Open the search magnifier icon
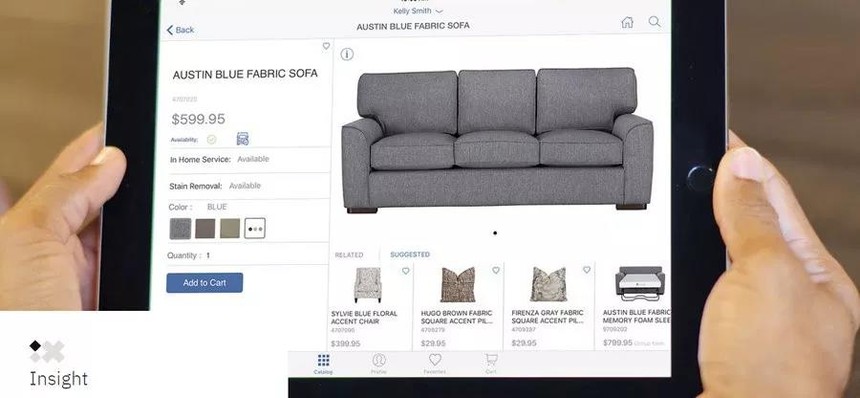The height and width of the screenshot is (398, 860). tap(654, 21)
